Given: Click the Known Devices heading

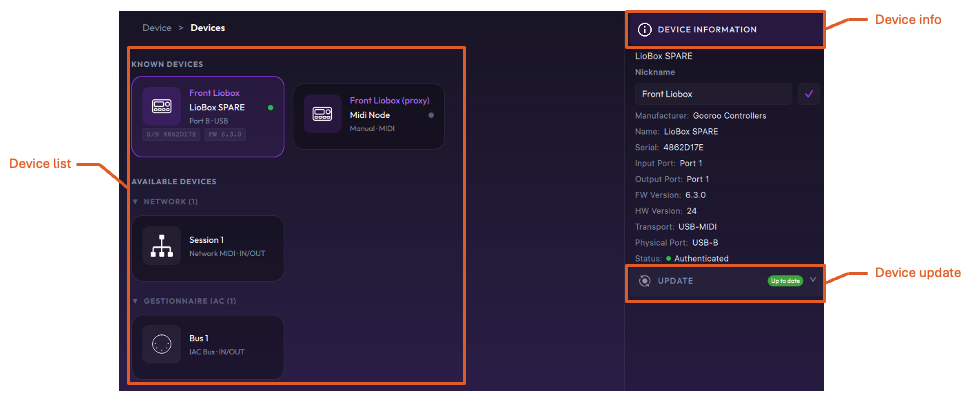Looking at the screenshot, I should click(167, 64).
